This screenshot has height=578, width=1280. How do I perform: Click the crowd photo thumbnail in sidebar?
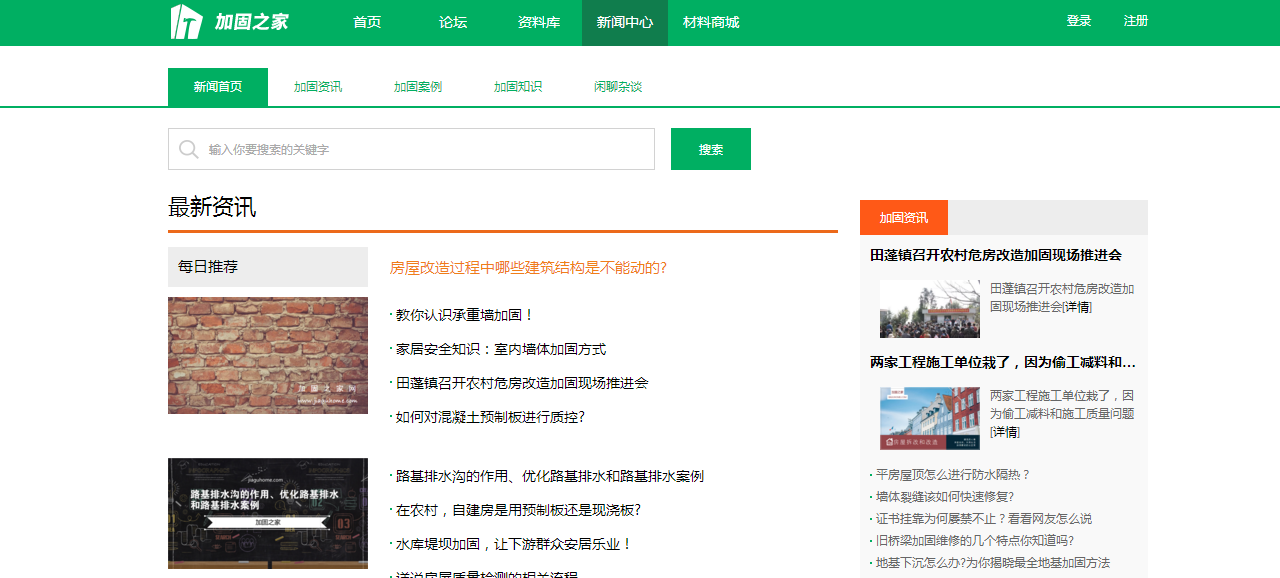pos(929,309)
